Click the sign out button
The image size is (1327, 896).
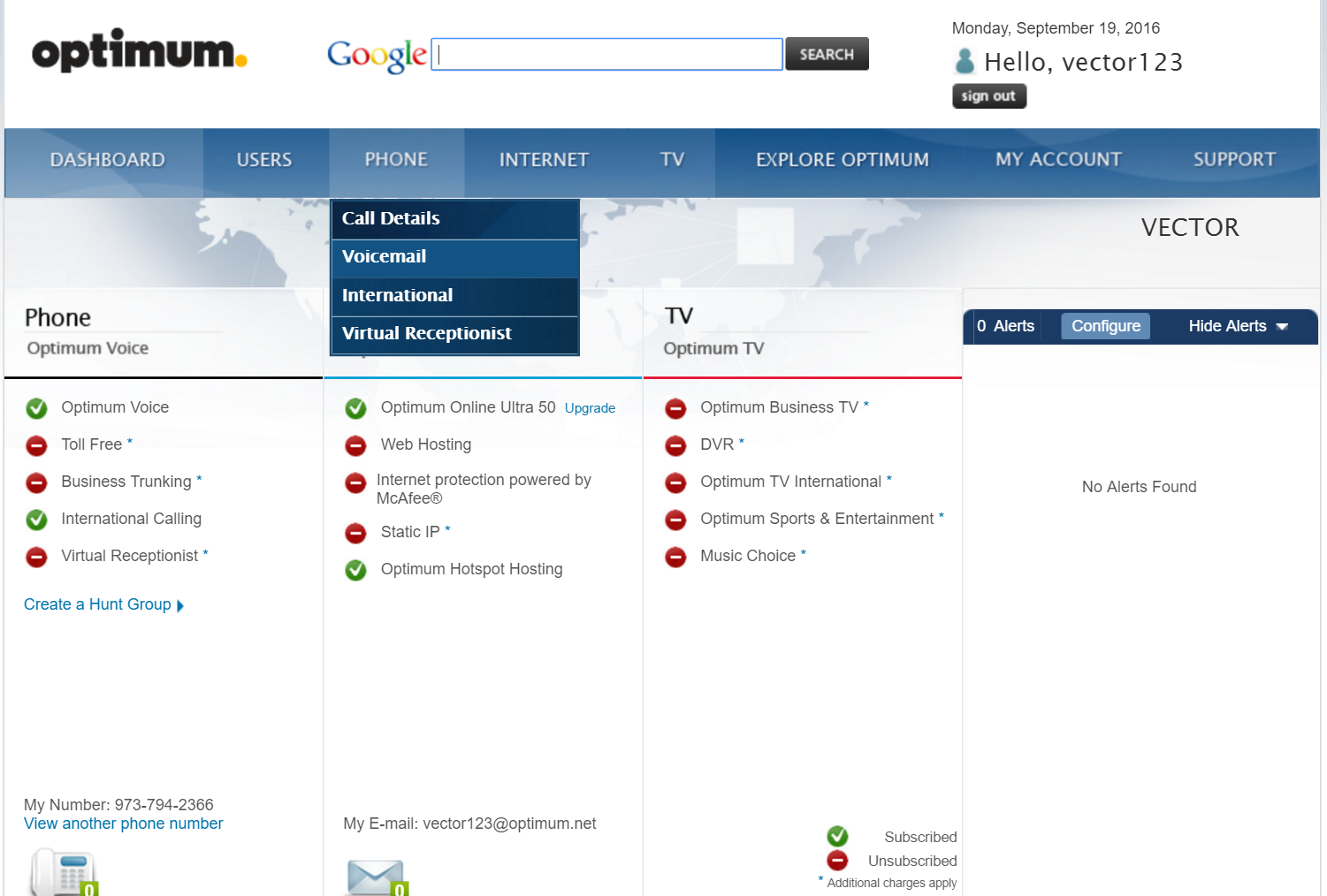pyautogui.click(x=988, y=95)
